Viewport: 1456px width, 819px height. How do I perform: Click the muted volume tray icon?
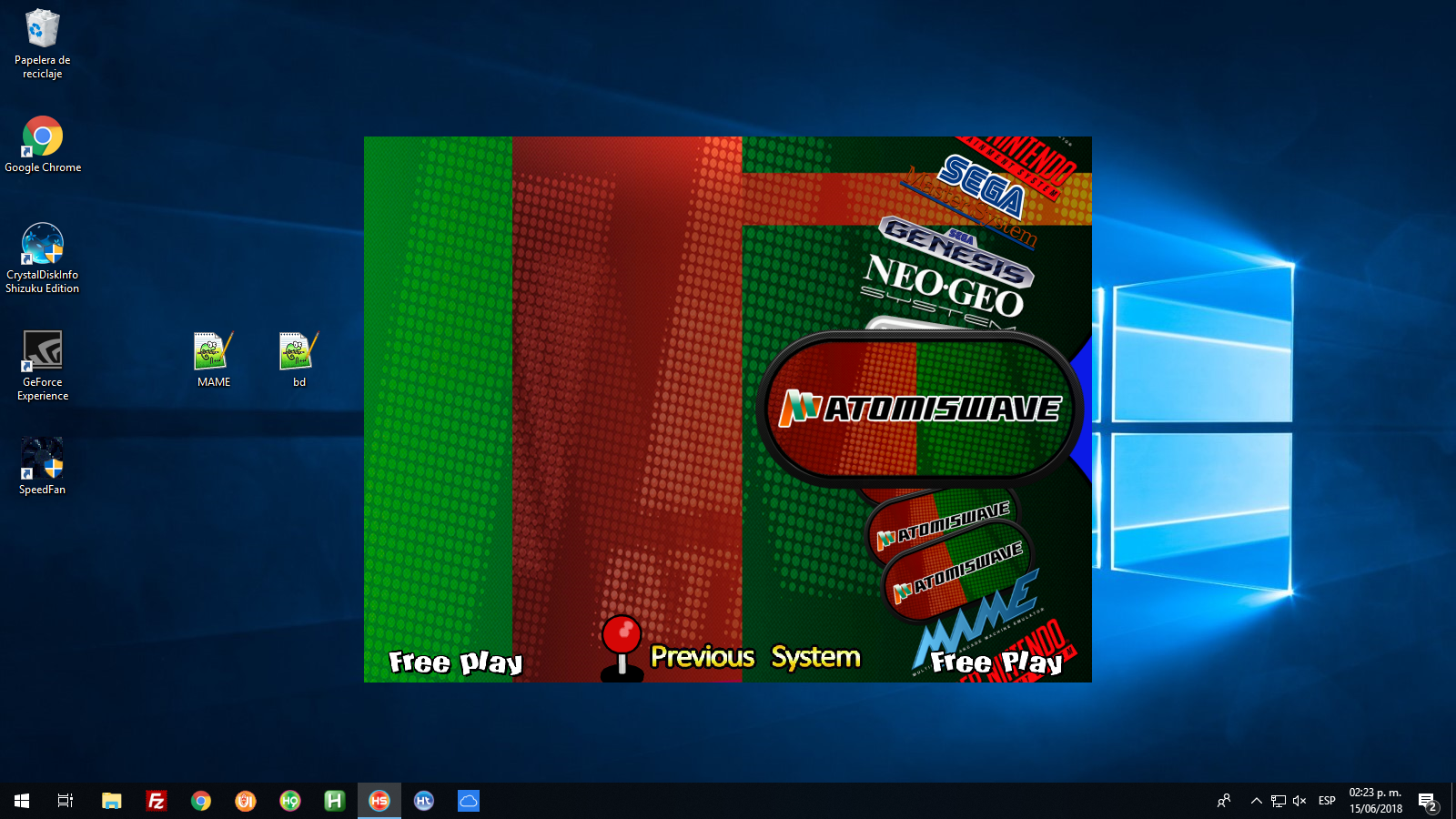tap(1299, 801)
